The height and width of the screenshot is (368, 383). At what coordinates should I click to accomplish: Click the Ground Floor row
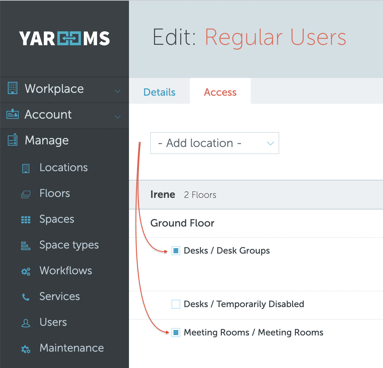(256, 223)
